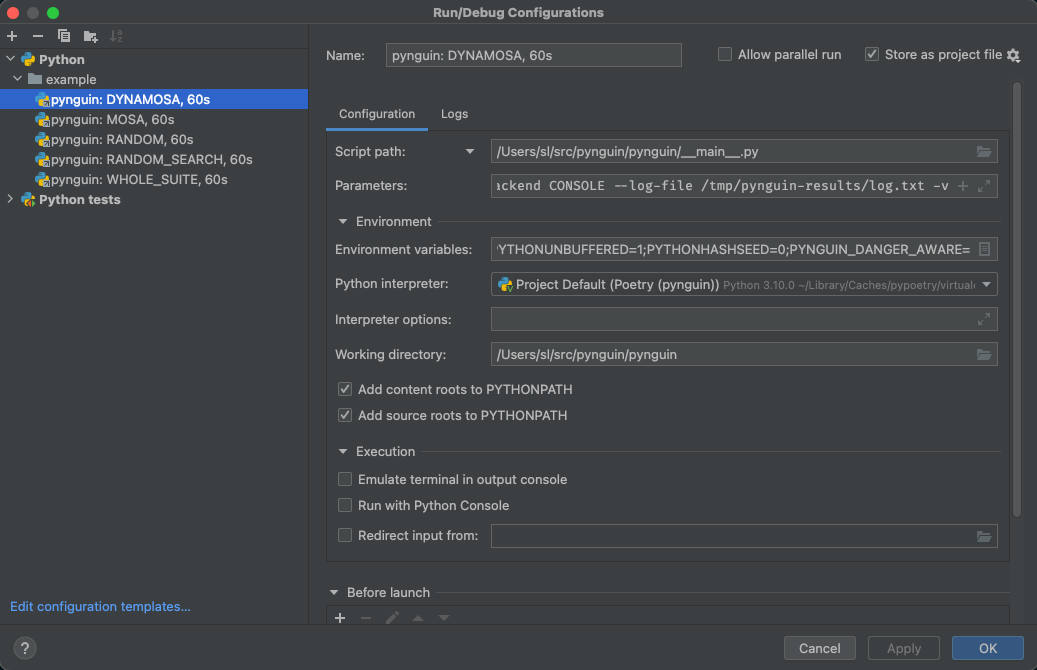The image size is (1037, 670).
Task: Select the pynguin: MOSA, 60s configuration
Action: tap(112, 120)
